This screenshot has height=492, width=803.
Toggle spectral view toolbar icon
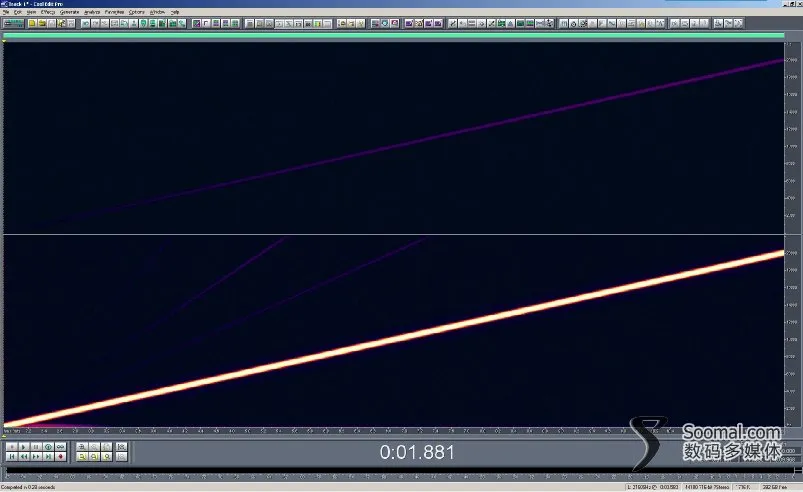196,23
